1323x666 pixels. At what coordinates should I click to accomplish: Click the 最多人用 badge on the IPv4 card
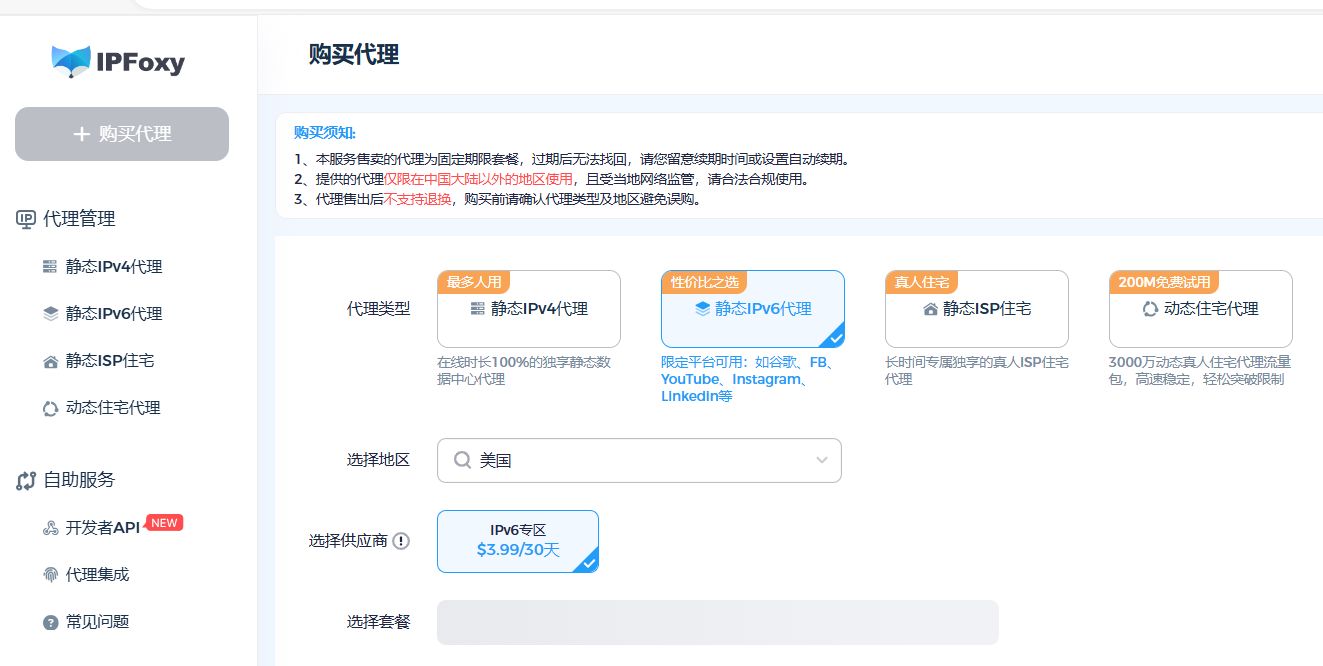point(474,282)
